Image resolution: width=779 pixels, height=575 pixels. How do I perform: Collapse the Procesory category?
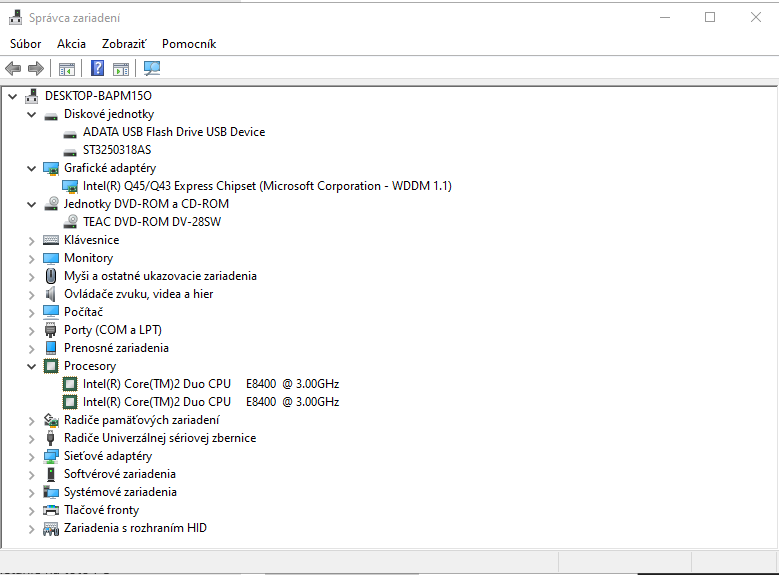(x=32, y=367)
